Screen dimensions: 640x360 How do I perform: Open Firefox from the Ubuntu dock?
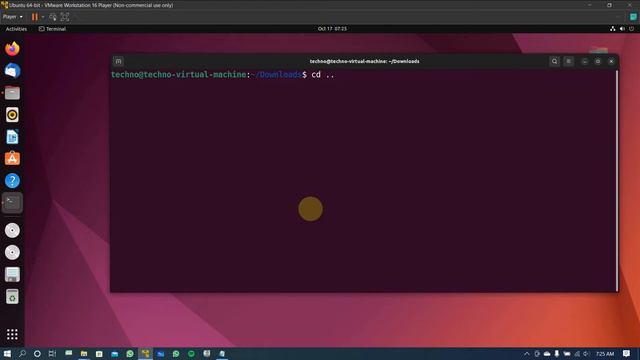point(12,49)
